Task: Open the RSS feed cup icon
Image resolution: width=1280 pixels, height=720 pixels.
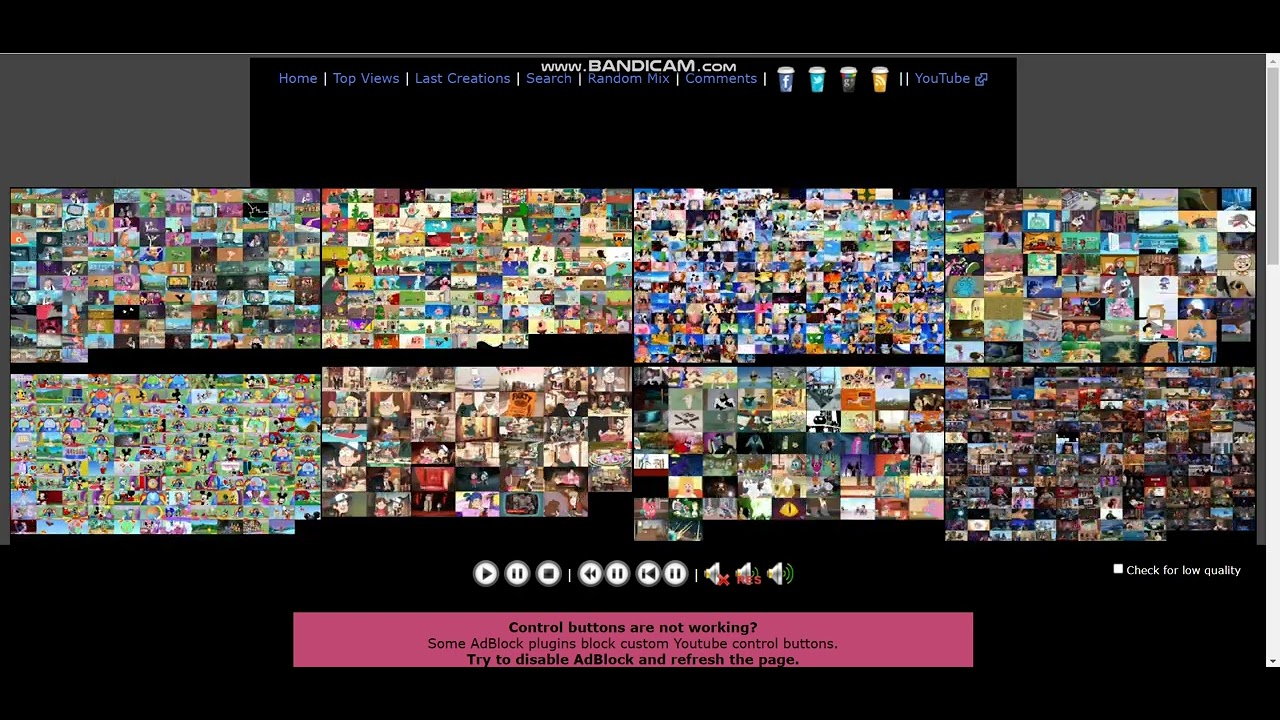Action: [x=879, y=80]
